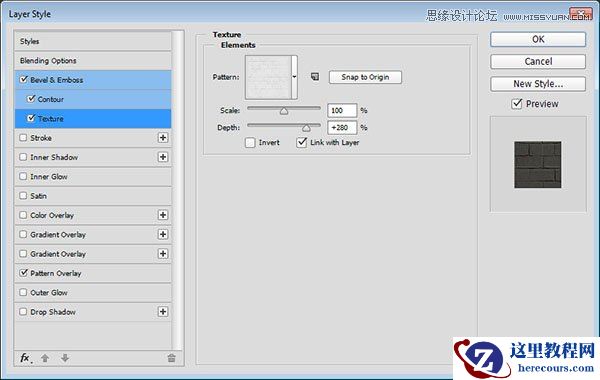Check the Invert texture checkbox
The height and width of the screenshot is (380, 600).
250,143
